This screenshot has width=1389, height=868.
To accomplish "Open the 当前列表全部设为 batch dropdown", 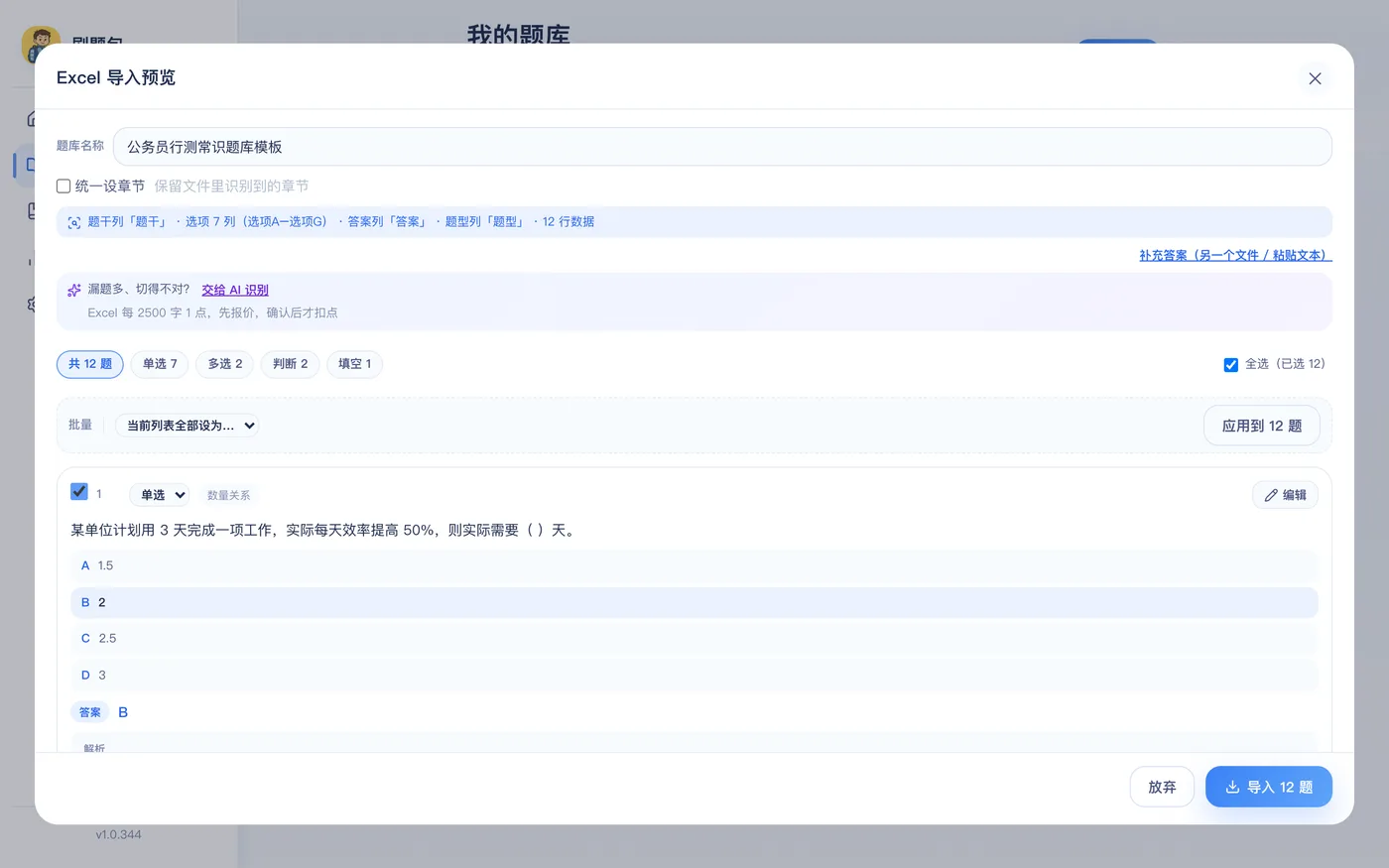I will coord(188,426).
